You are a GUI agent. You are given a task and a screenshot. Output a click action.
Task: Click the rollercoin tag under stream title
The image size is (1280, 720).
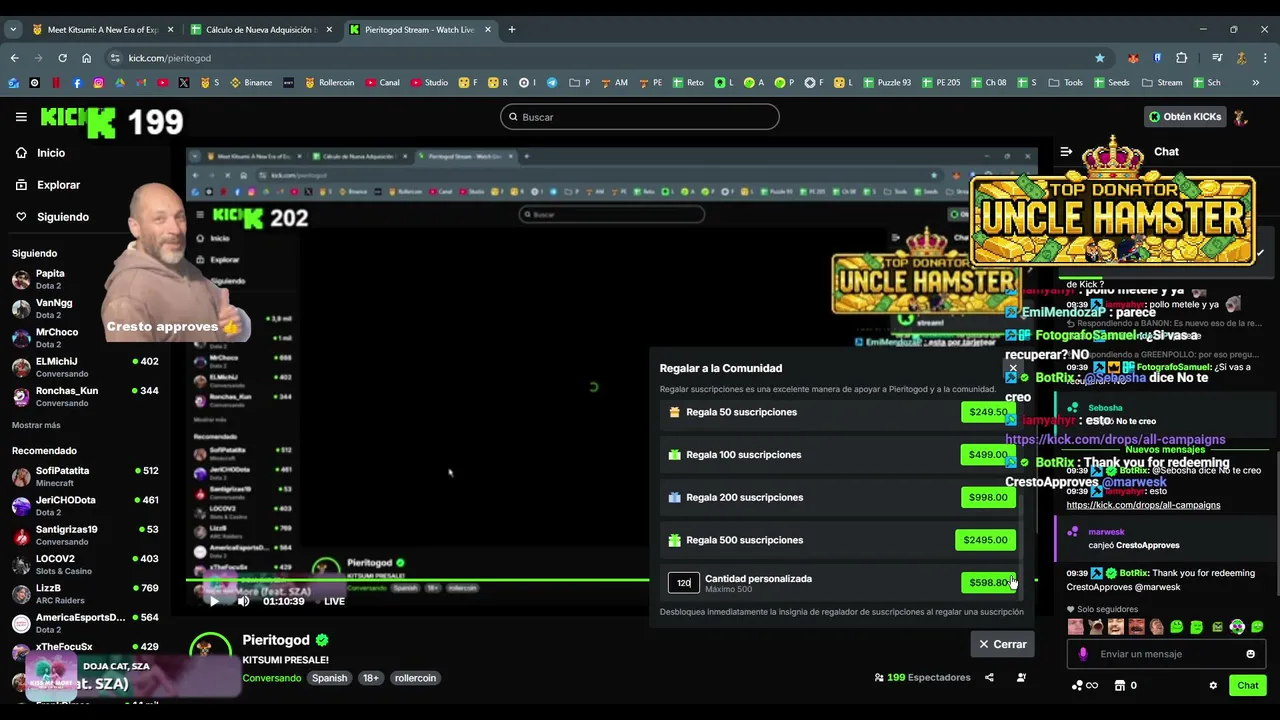(x=415, y=678)
